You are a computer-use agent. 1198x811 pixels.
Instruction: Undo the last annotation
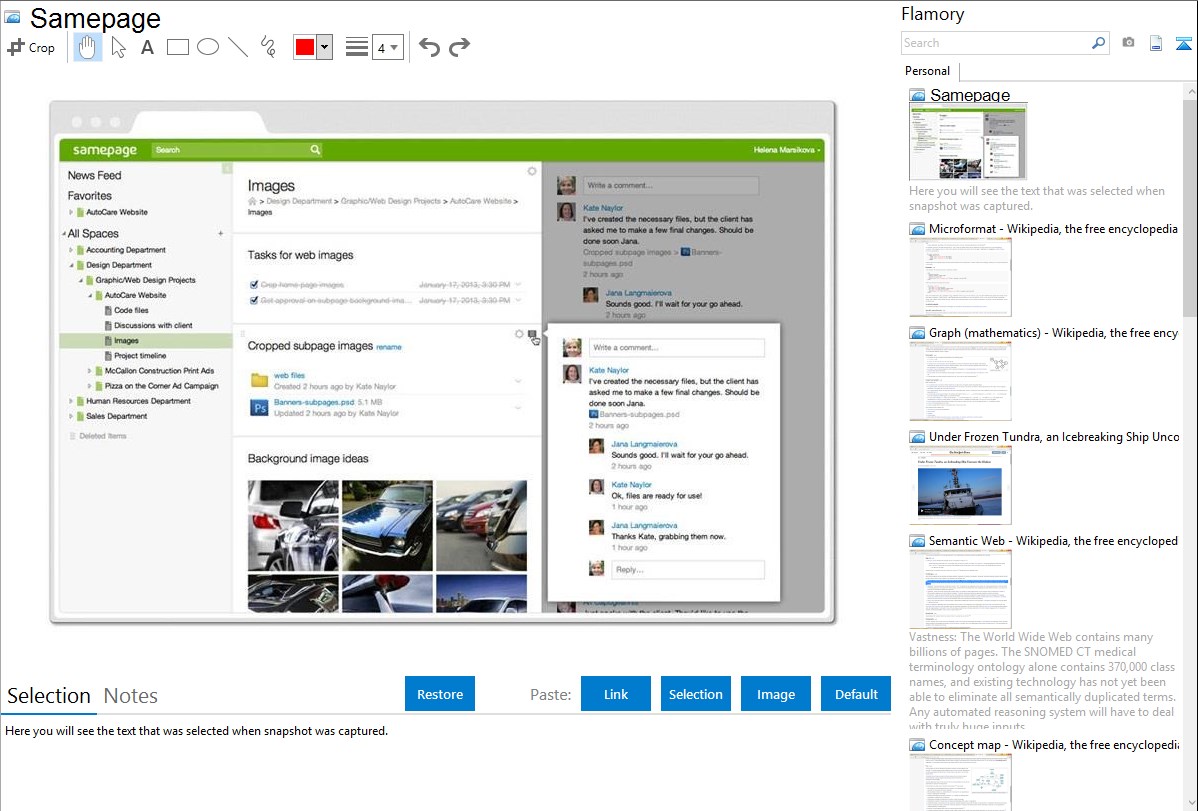(x=429, y=47)
